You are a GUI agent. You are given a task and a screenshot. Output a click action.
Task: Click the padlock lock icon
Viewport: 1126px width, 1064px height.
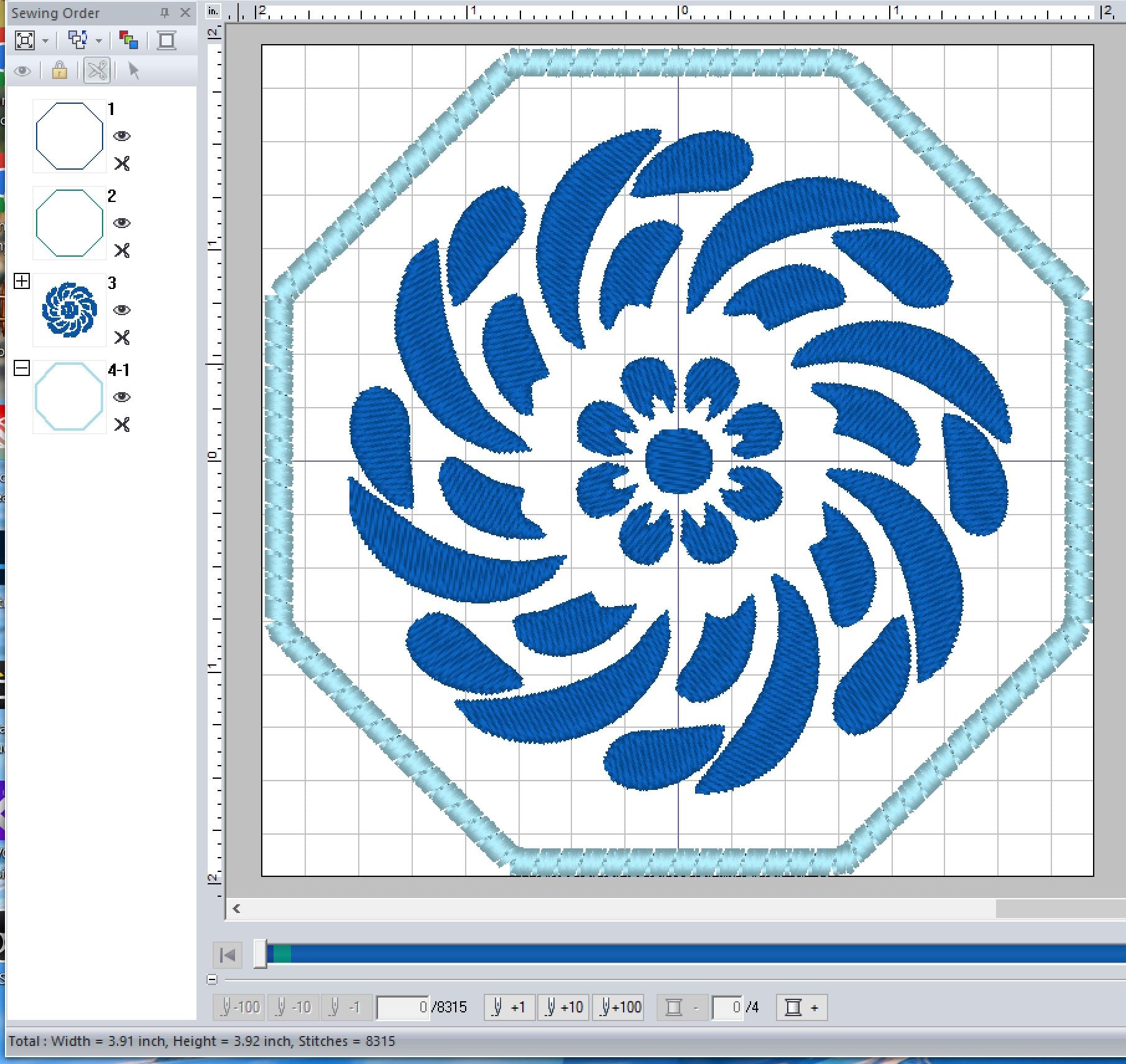(x=60, y=71)
